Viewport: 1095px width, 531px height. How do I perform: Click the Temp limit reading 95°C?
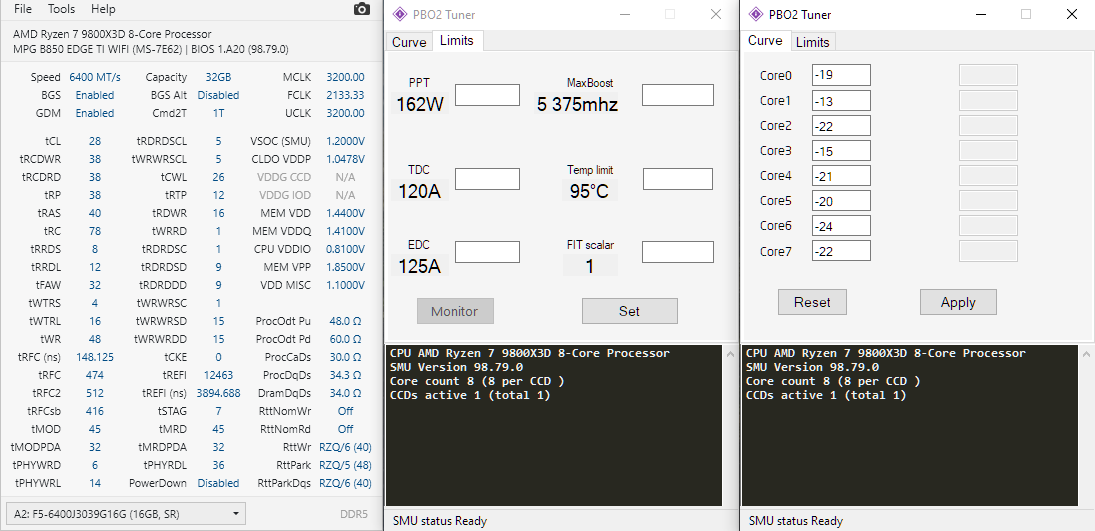point(589,191)
